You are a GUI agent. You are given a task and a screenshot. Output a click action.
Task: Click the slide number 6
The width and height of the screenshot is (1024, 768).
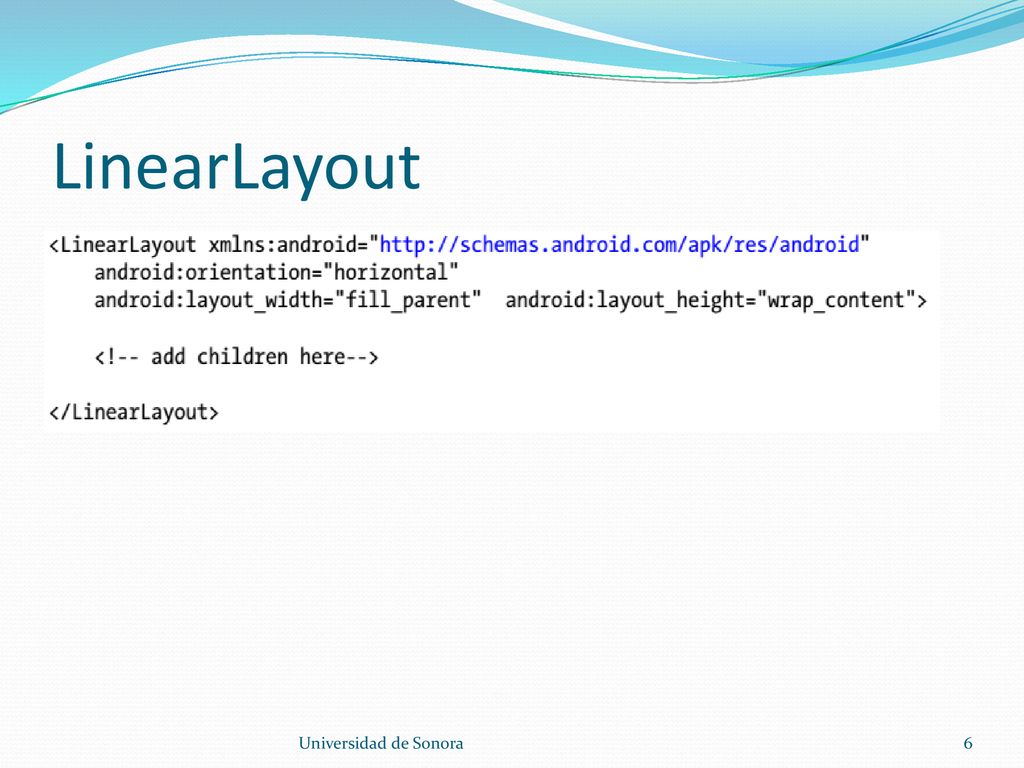pyautogui.click(x=968, y=743)
